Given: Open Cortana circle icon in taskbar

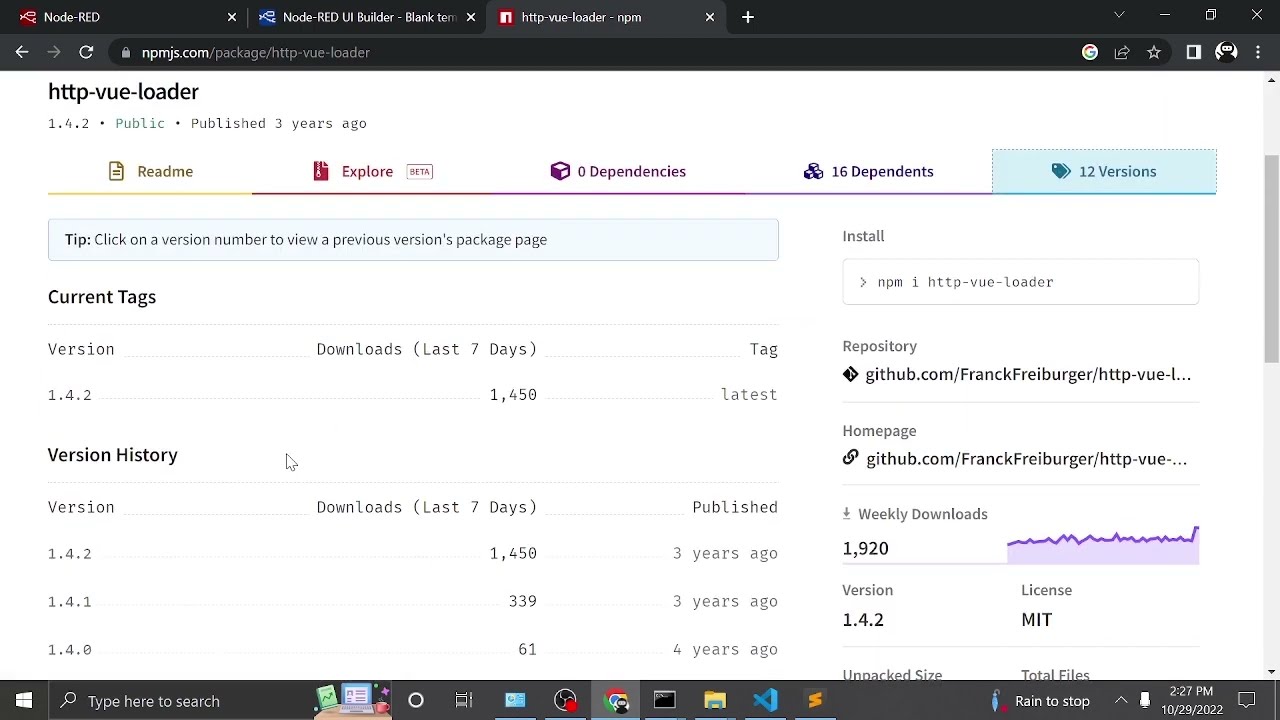Looking at the screenshot, I should pyautogui.click(x=416, y=700).
